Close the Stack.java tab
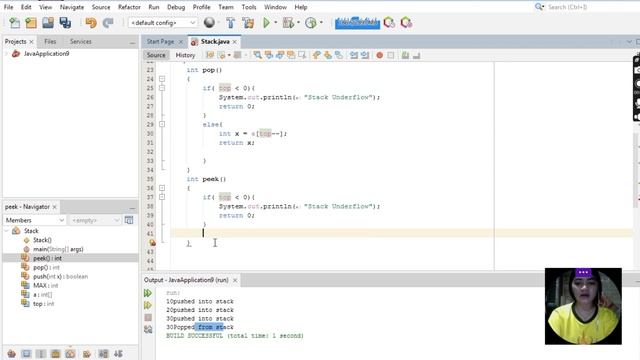Screen dimensions: 640x360 pos(235,42)
